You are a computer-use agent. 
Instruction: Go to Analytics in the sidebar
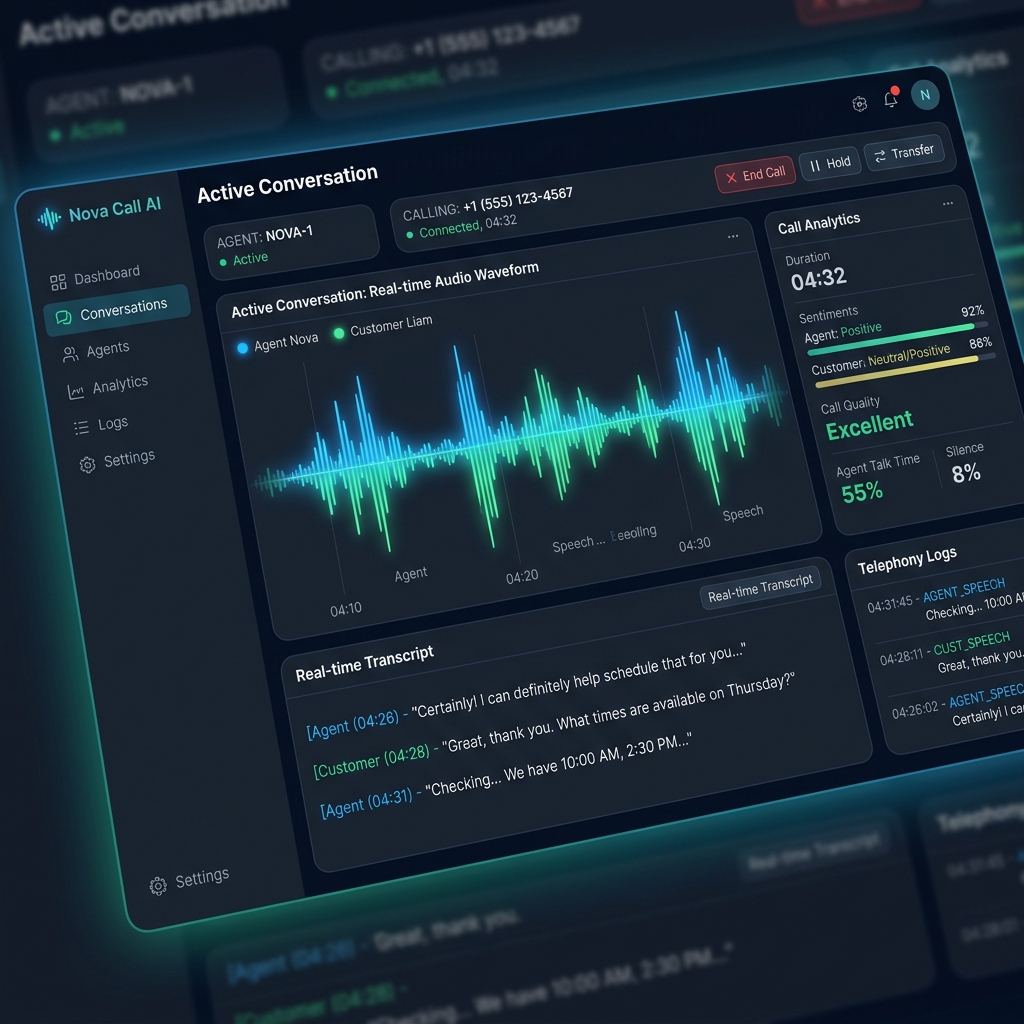pyautogui.click(x=108, y=386)
